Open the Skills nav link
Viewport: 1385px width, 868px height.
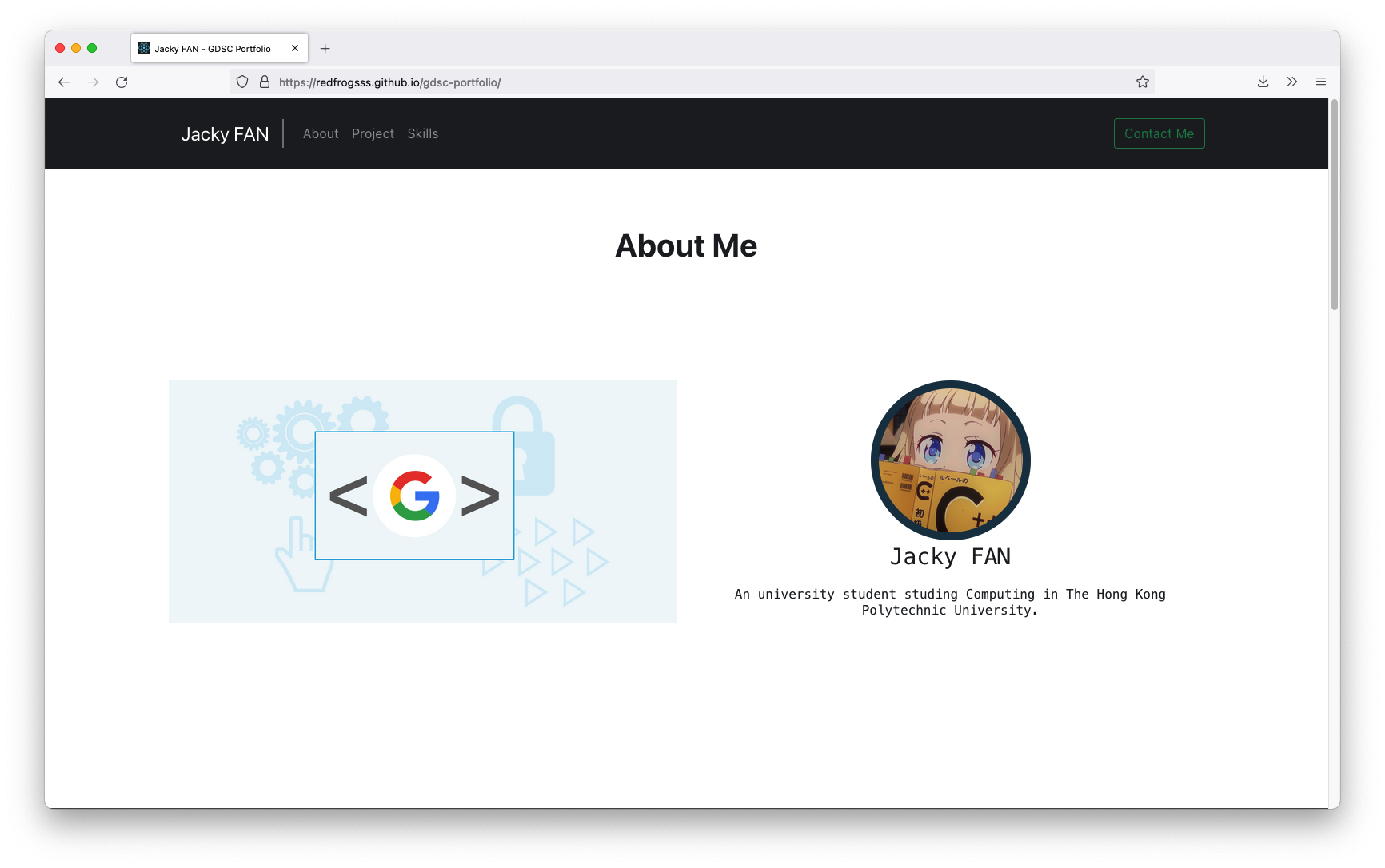423,133
